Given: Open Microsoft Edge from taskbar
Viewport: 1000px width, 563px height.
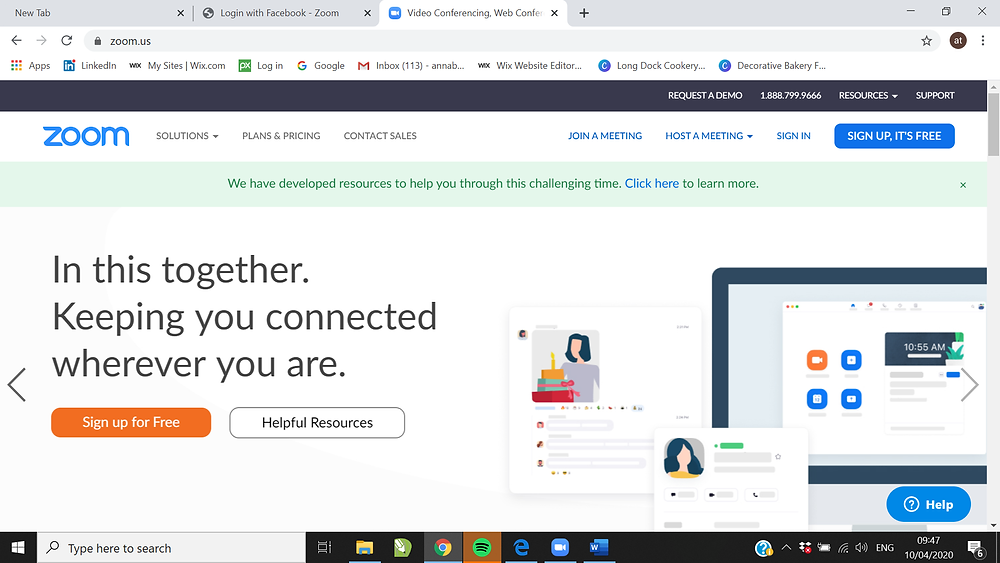Looking at the screenshot, I should (521, 548).
